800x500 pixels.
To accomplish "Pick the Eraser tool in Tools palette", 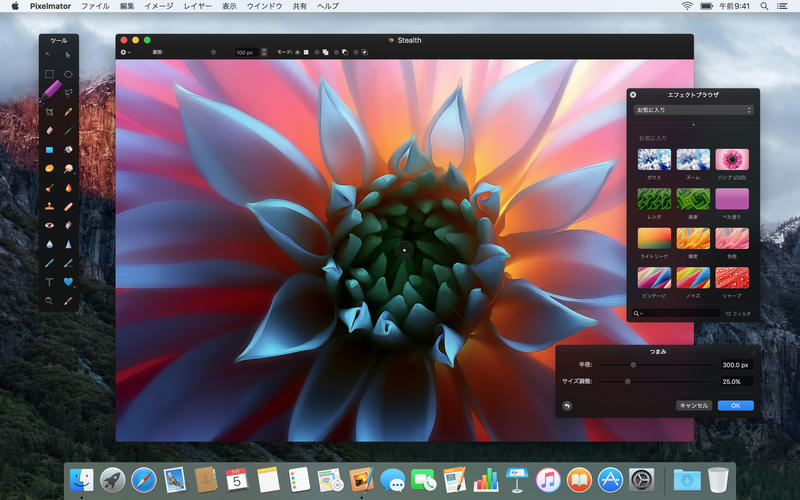I will pyautogui.click(x=49, y=130).
